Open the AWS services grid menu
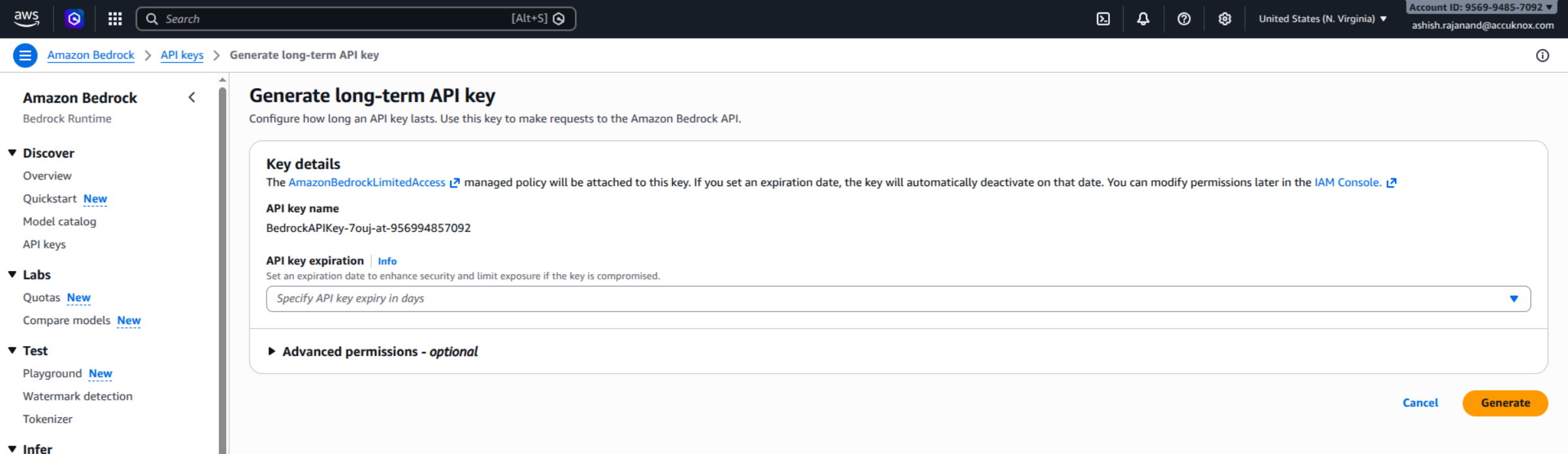This screenshot has height=454, width=1568. coord(115,19)
